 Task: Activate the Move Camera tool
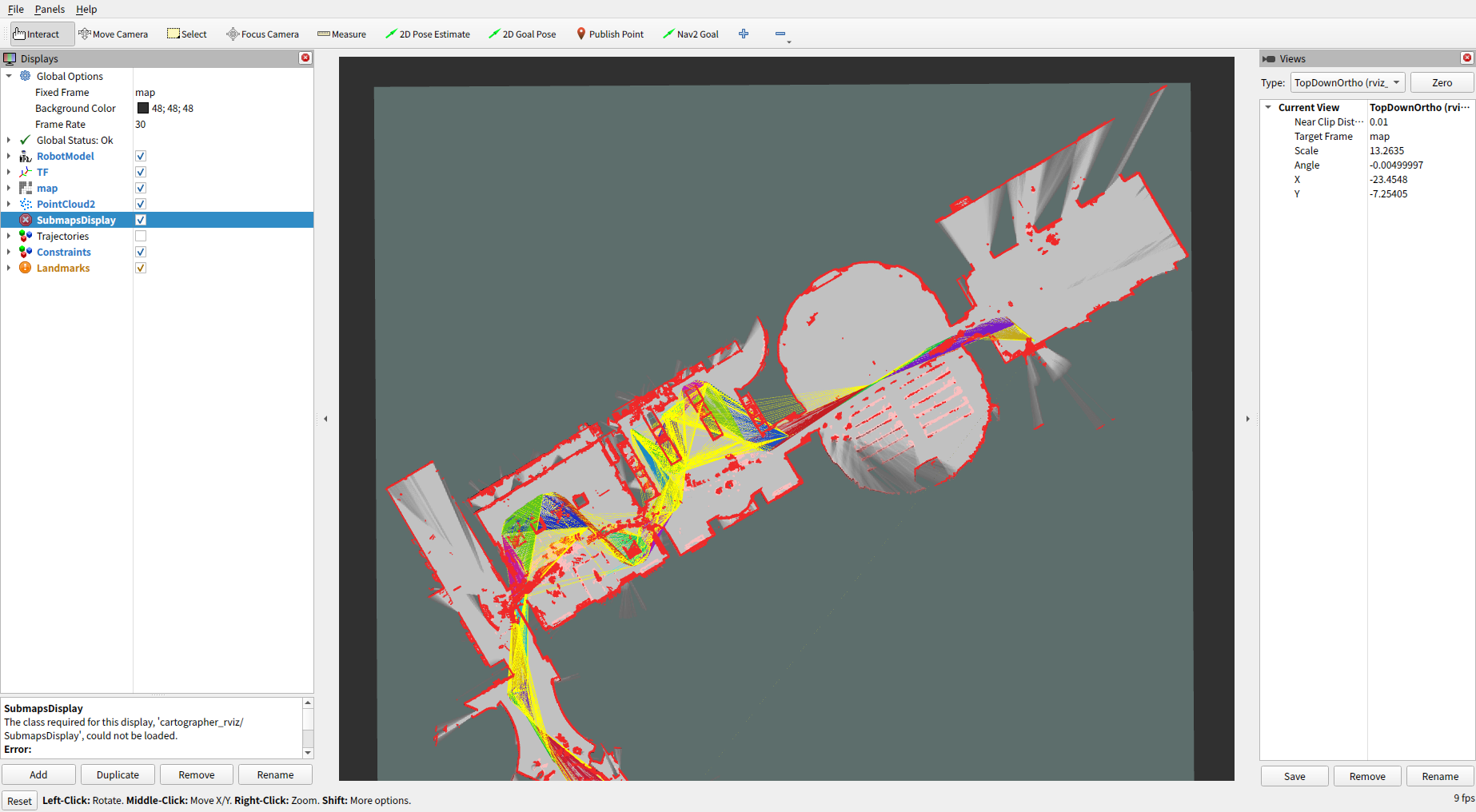point(113,34)
